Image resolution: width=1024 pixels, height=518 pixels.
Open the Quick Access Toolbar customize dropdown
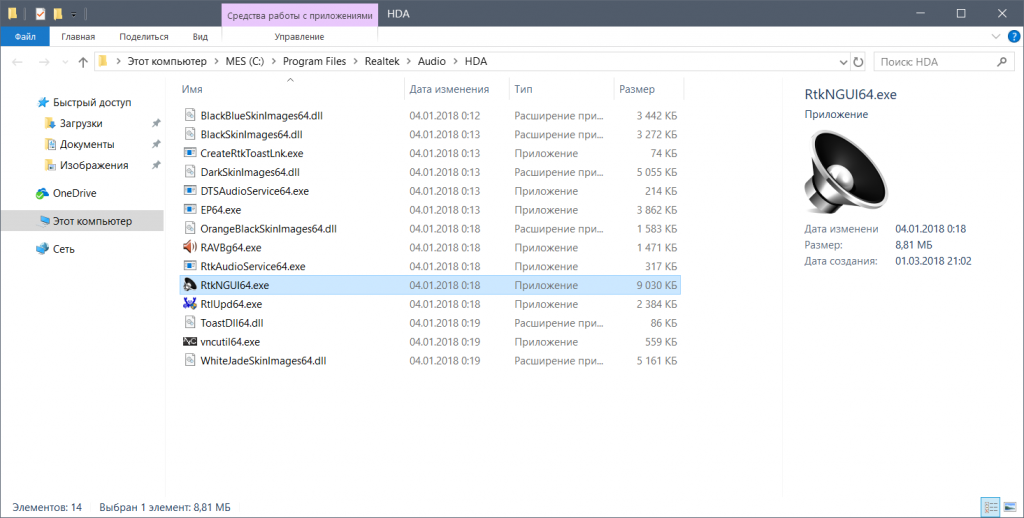tap(74, 14)
